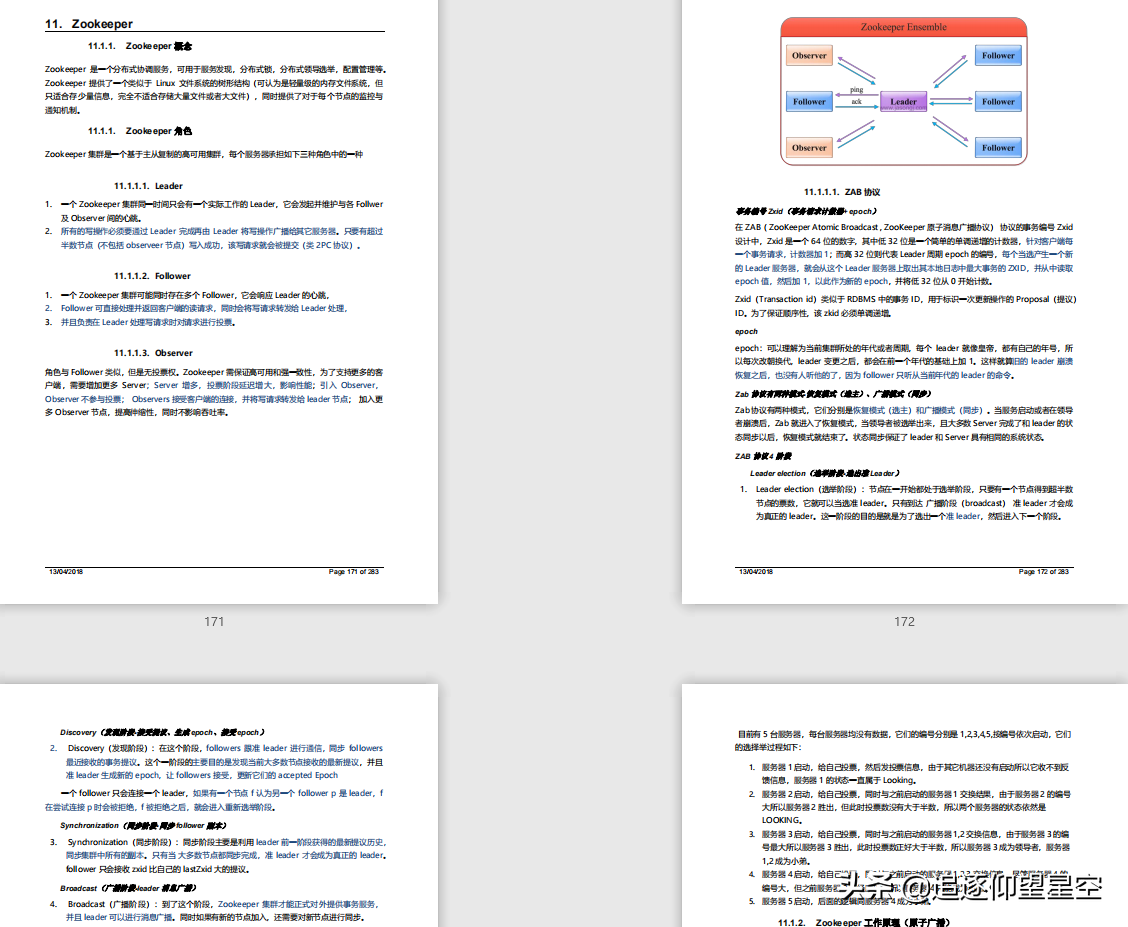Click the '11.1.1.1. ZAB 协议' heading
The image size is (1128, 927).
842,192
